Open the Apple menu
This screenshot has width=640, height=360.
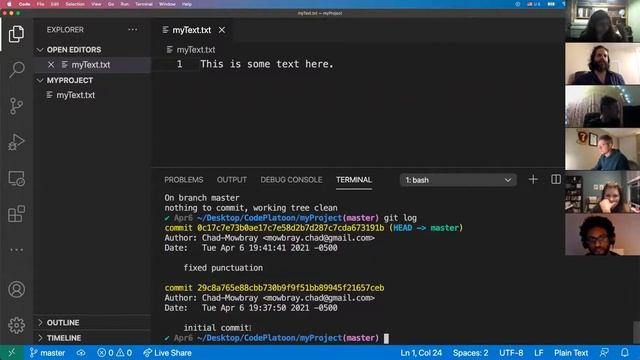click(x=9, y=4)
